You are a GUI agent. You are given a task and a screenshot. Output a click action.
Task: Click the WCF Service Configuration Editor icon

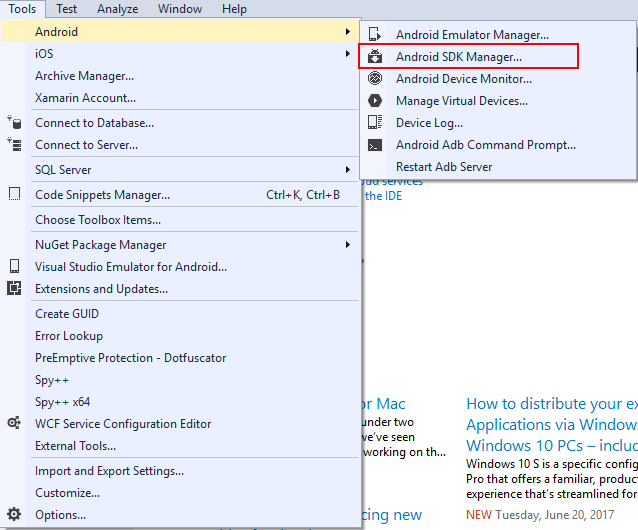(x=14, y=423)
